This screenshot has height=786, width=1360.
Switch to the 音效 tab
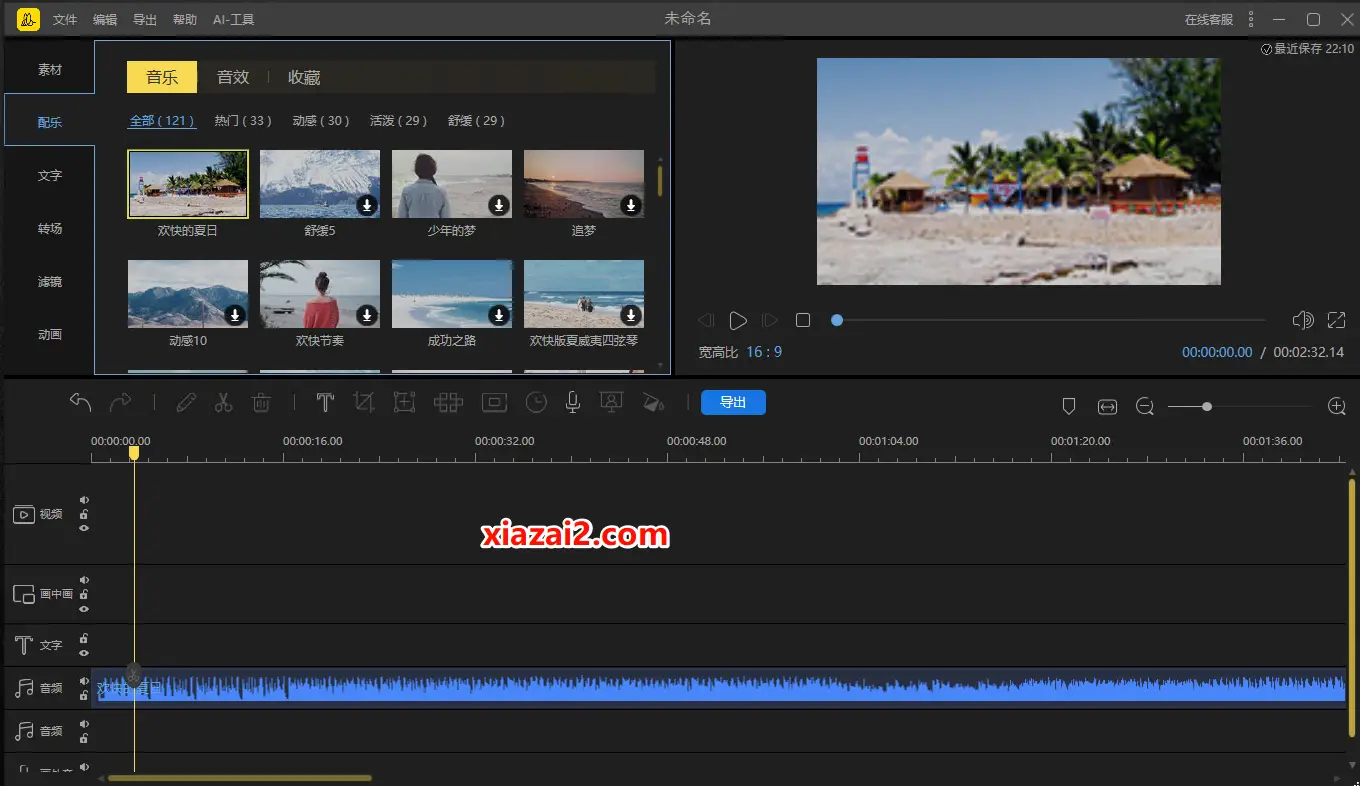(x=233, y=77)
